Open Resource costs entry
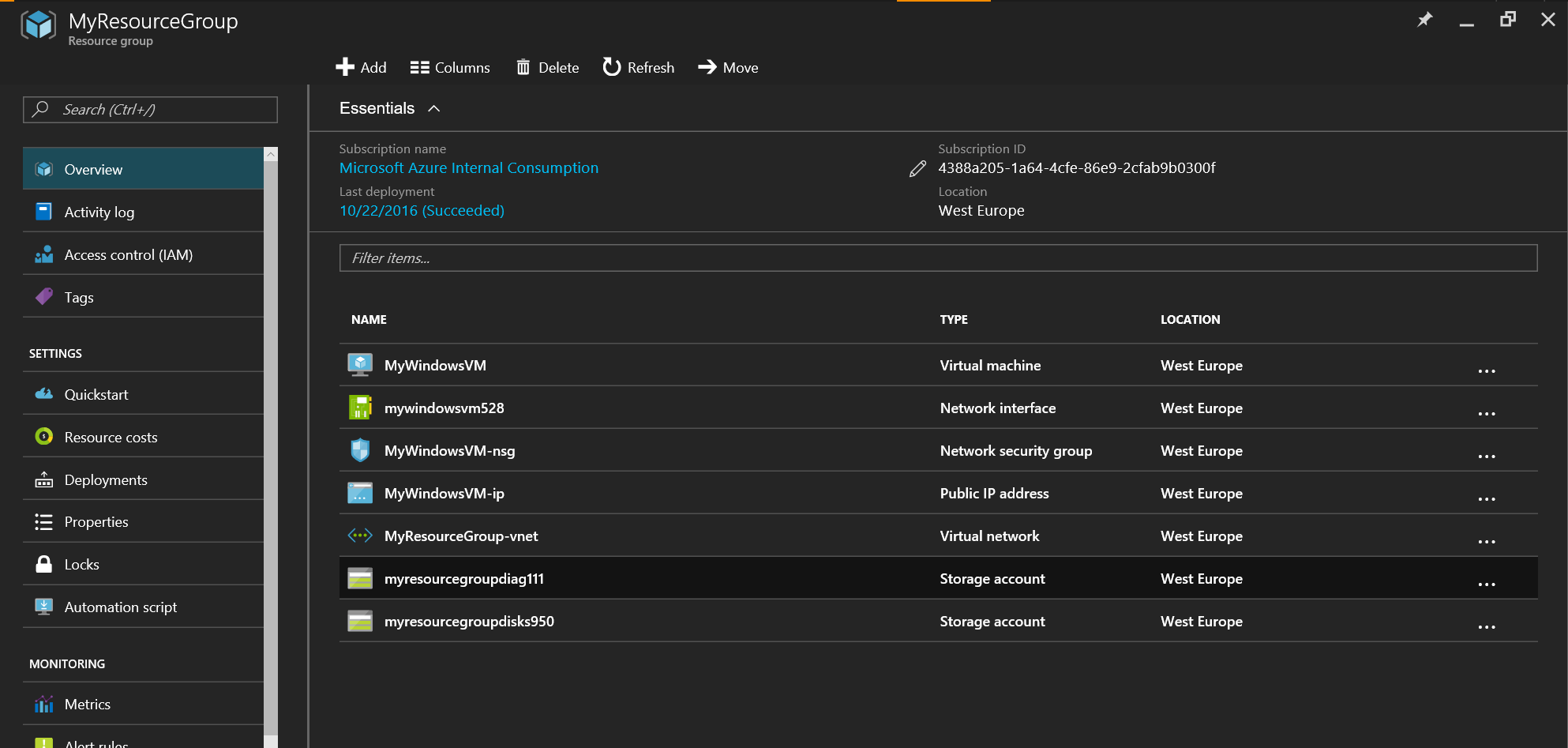The width and height of the screenshot is (1568, 748). [143, 437]
